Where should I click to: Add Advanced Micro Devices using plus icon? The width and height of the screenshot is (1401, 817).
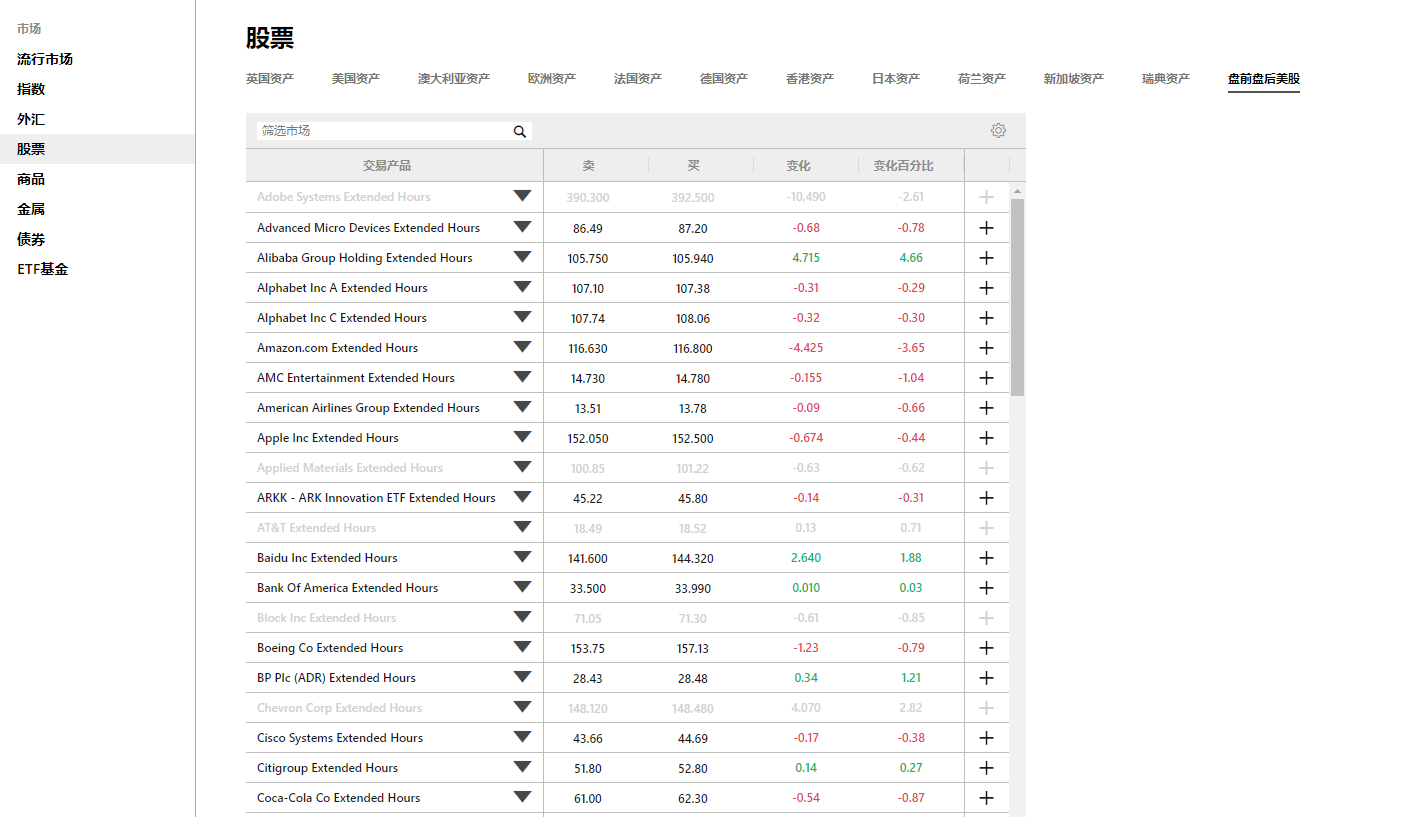pos(986,228)
